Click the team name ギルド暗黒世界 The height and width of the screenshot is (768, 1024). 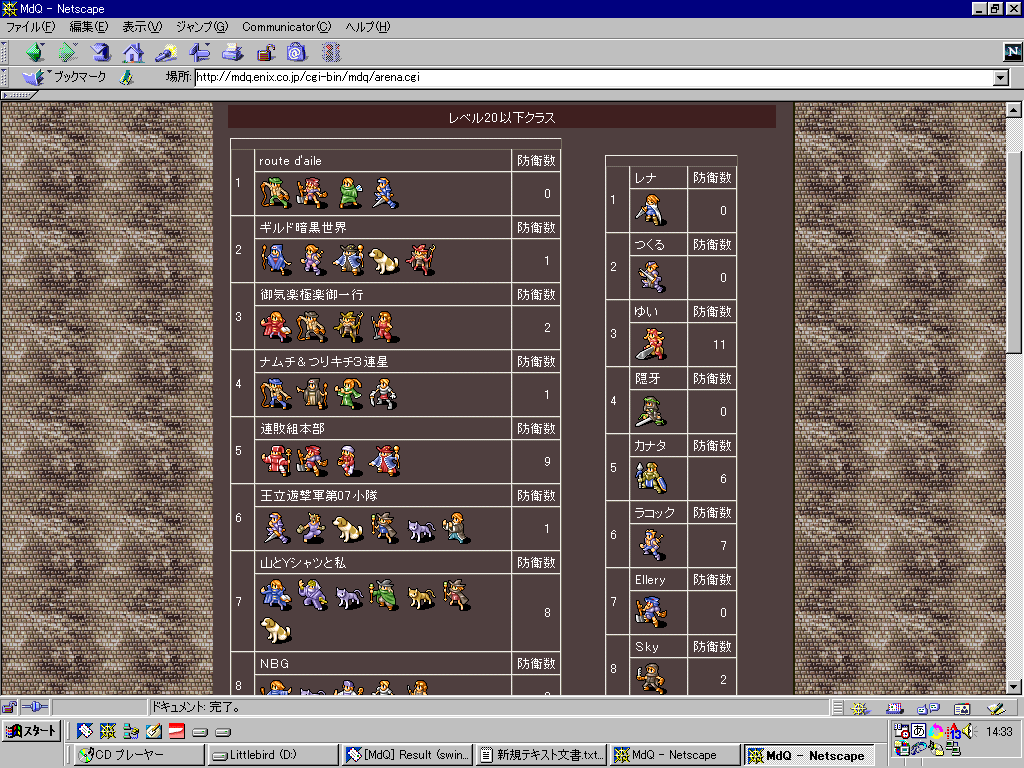point(303,228)
